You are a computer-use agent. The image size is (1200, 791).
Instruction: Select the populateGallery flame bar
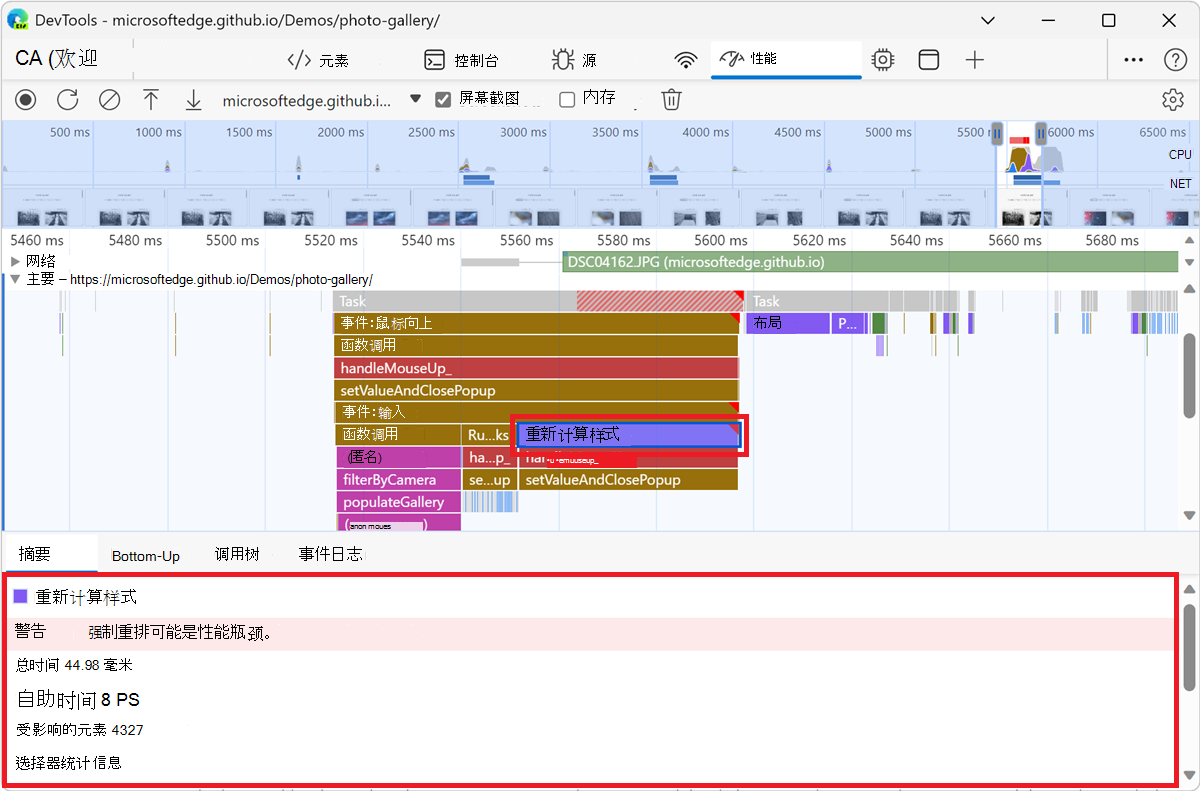(398, 502)
